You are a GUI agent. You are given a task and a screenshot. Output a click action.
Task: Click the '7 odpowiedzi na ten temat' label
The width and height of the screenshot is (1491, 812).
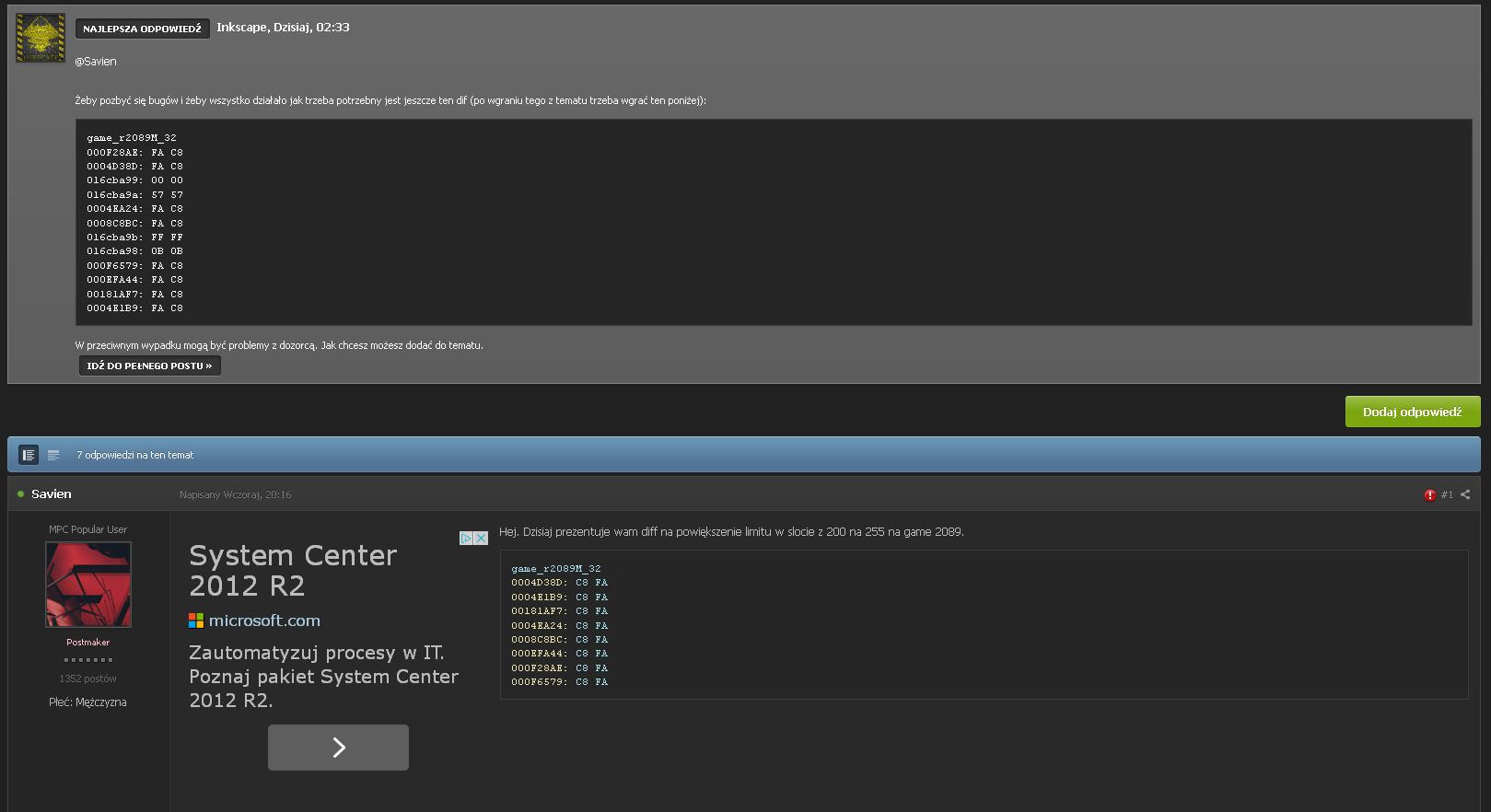(135, 455)
